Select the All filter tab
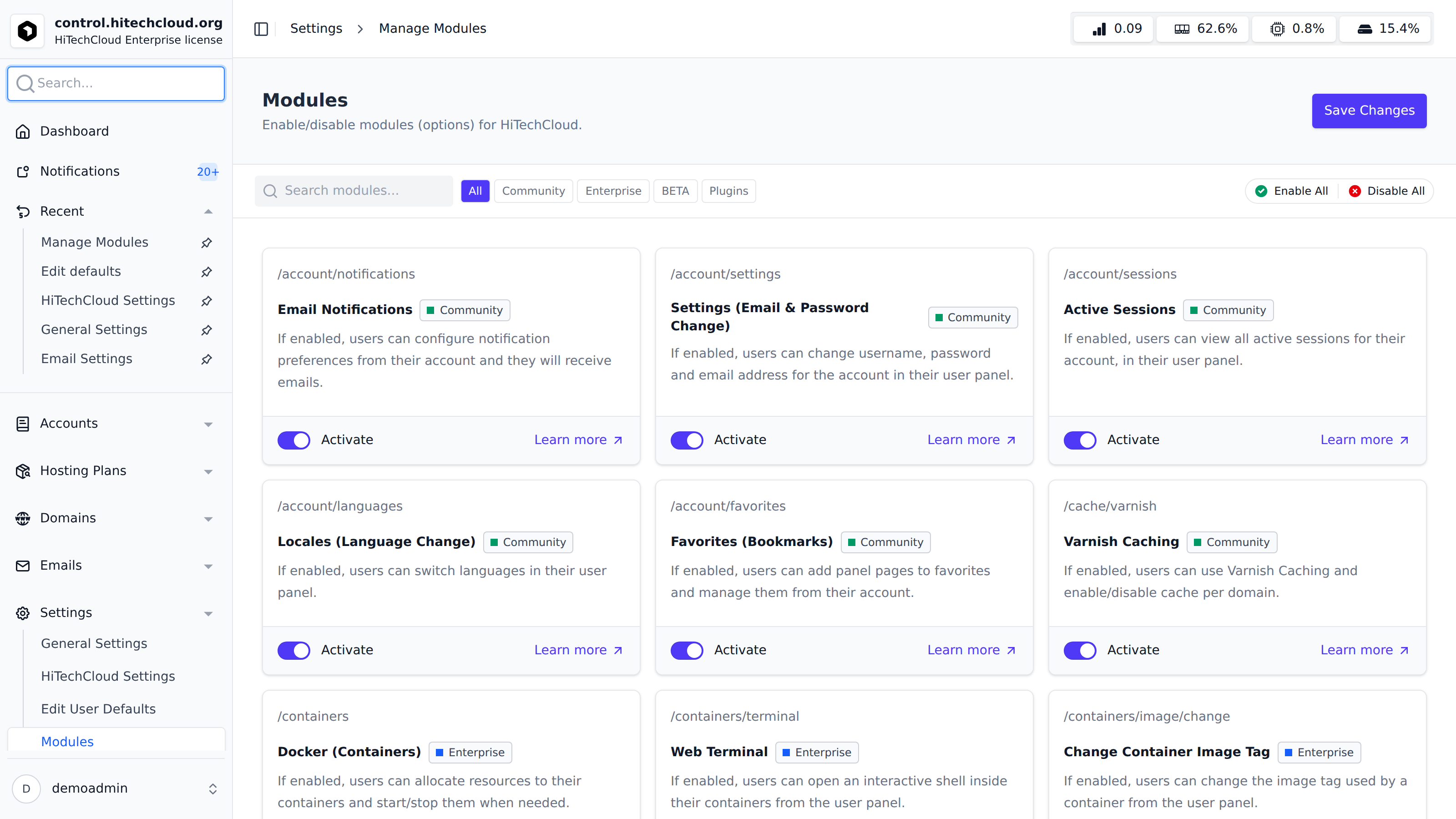The height and width of the screenshot is (819, 1456). click(x=475, y=191)
